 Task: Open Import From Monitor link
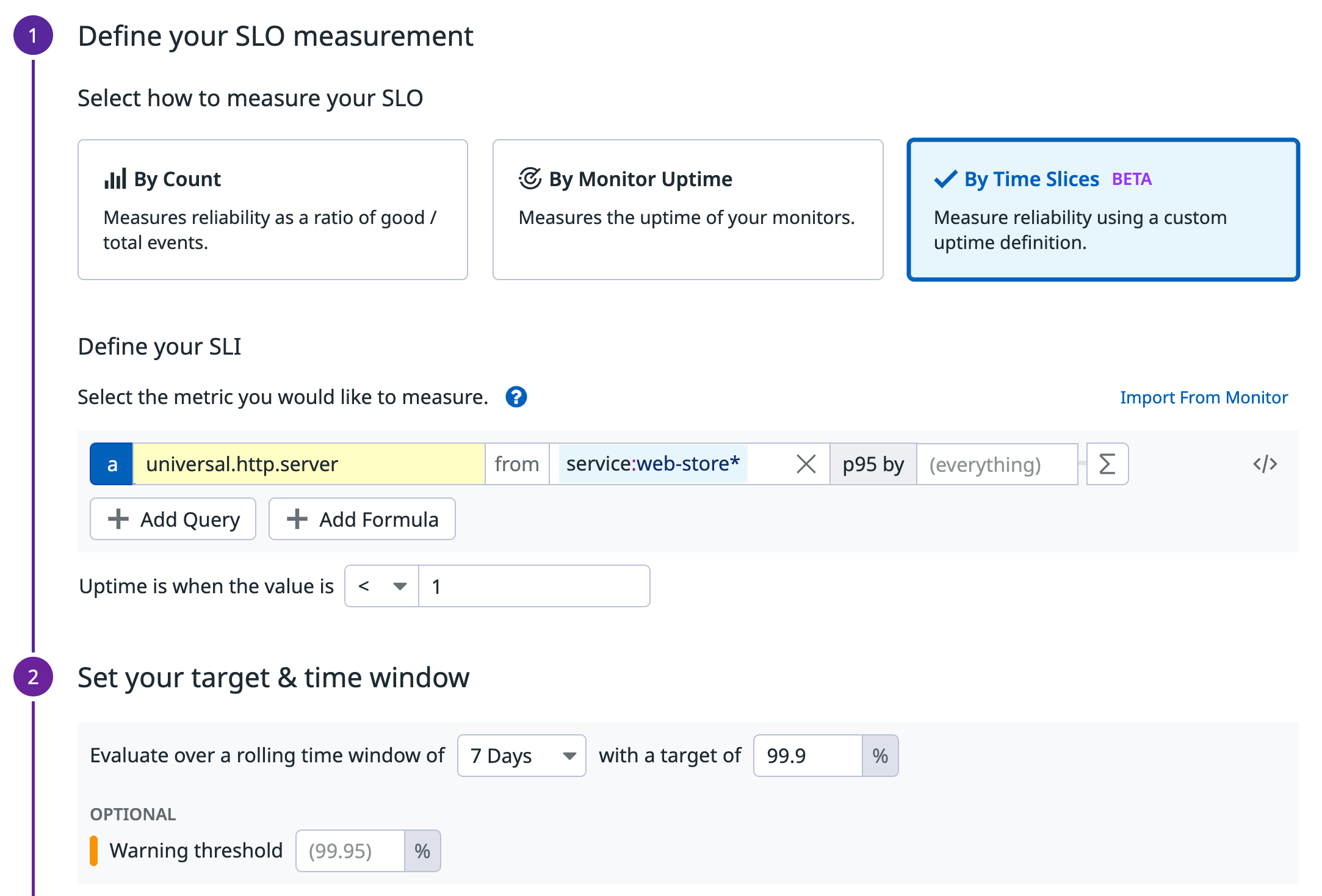click(1204, 397)
